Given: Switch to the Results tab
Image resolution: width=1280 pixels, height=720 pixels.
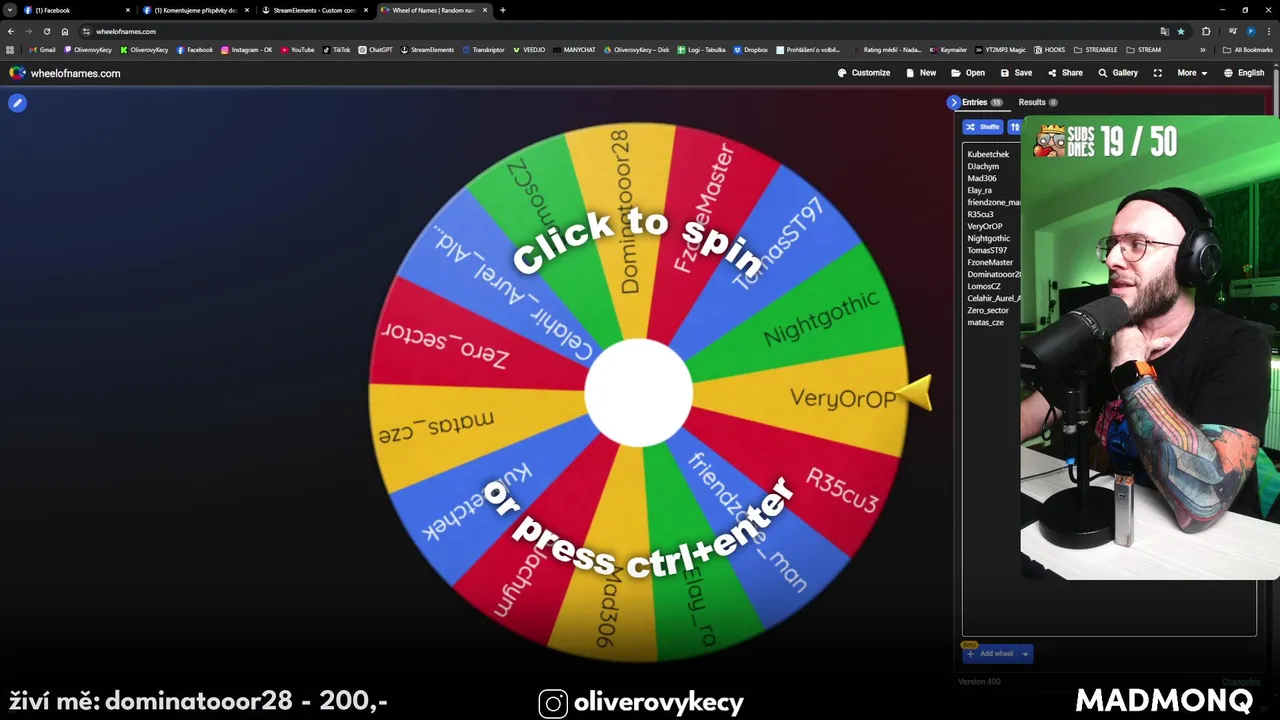Looking at the screenshot, I should point(1038,102).
